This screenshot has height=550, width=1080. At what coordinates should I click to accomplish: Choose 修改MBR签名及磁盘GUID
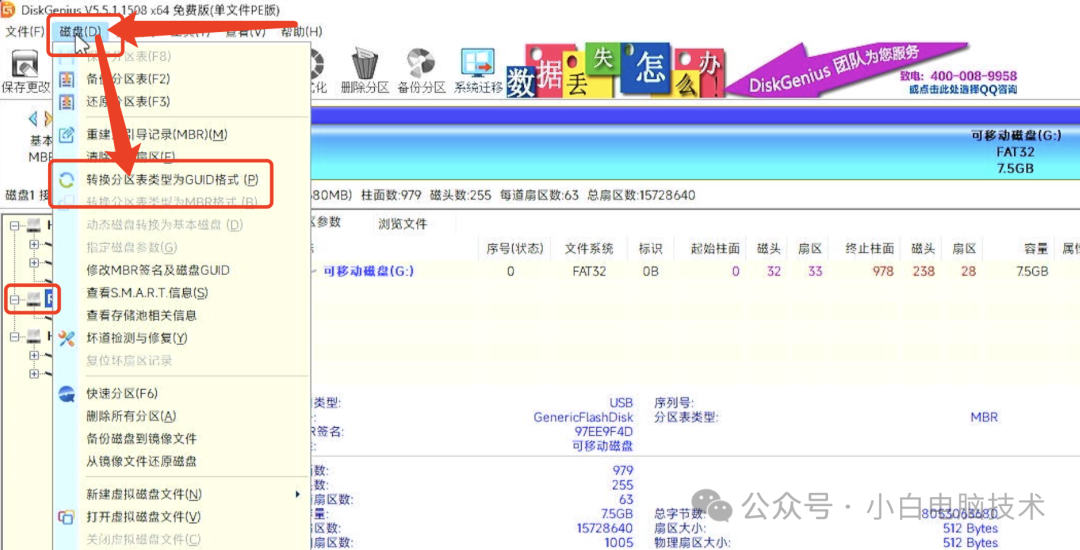pos(158,271)
